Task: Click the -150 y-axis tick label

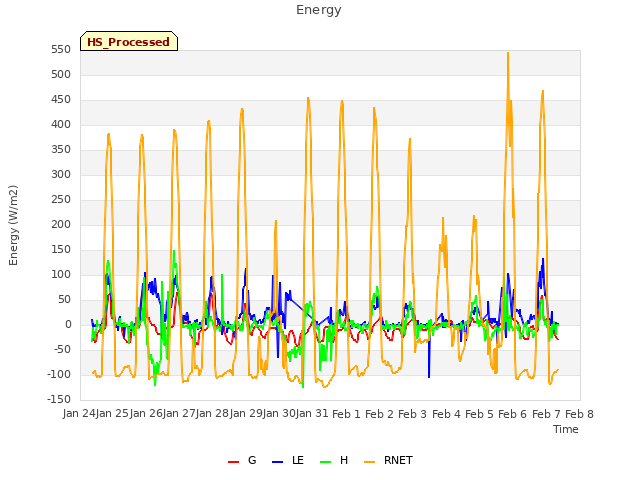Action: point(59,399)
